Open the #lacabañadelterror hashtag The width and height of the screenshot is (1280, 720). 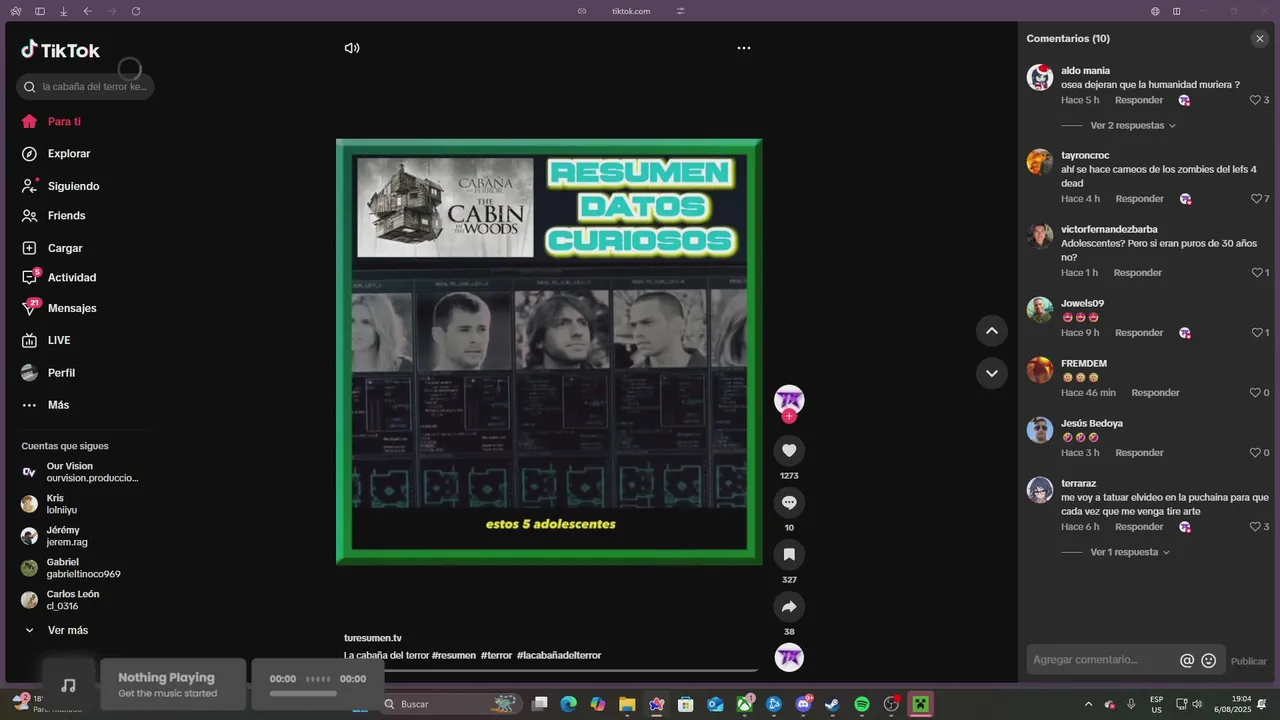click(559, 656)
